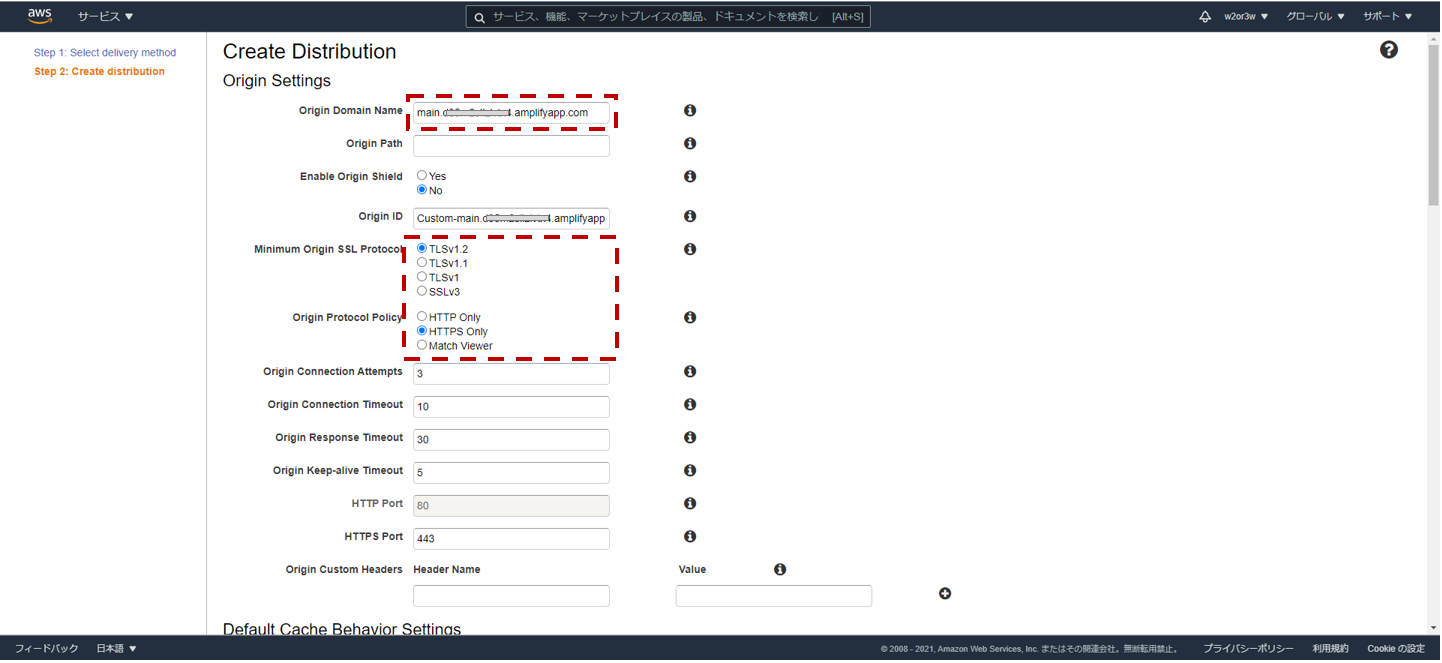Click the search magnifier icon
Screen dimensions: 1442x663
pyautogui.click(x=480, y=17)
